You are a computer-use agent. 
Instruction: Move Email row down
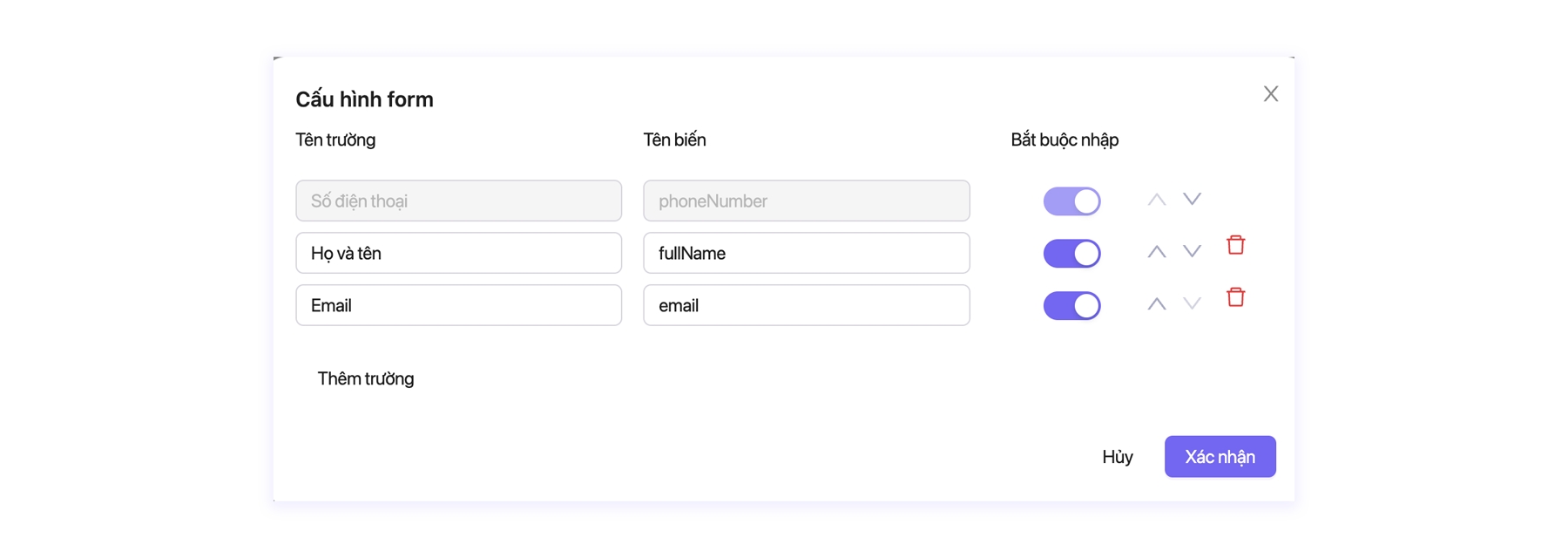[1192, 304]
